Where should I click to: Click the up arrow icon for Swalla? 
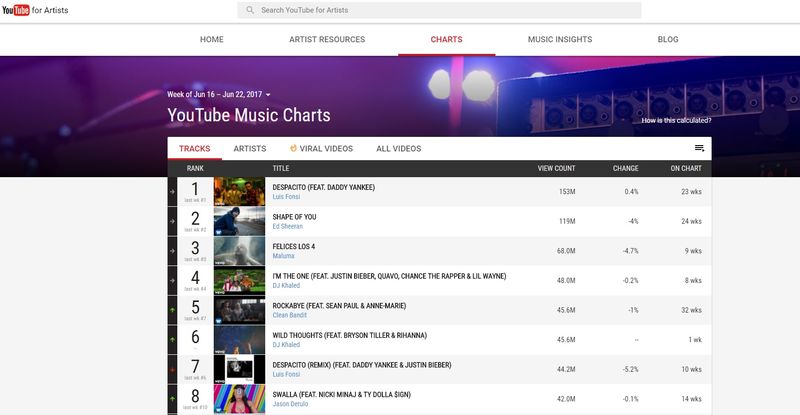click(x=172, y=399)
